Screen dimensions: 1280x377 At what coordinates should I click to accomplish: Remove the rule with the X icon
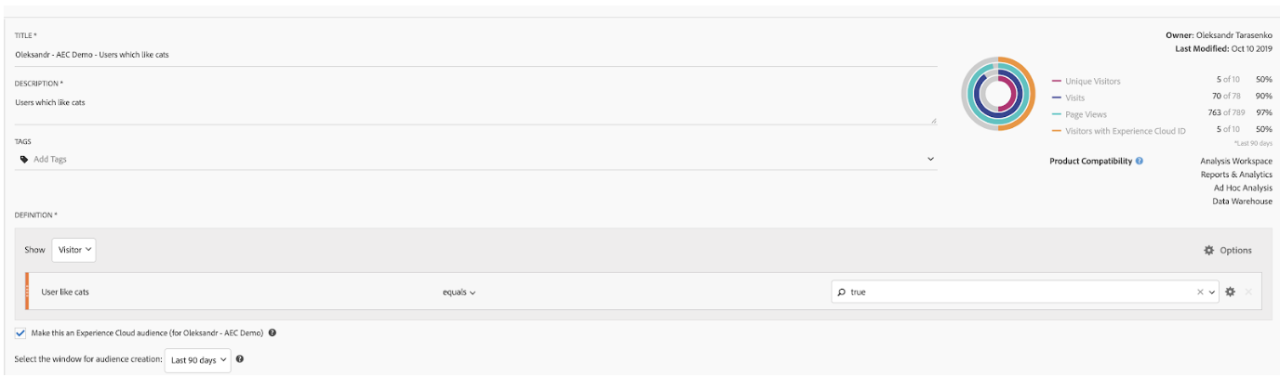1248,292
